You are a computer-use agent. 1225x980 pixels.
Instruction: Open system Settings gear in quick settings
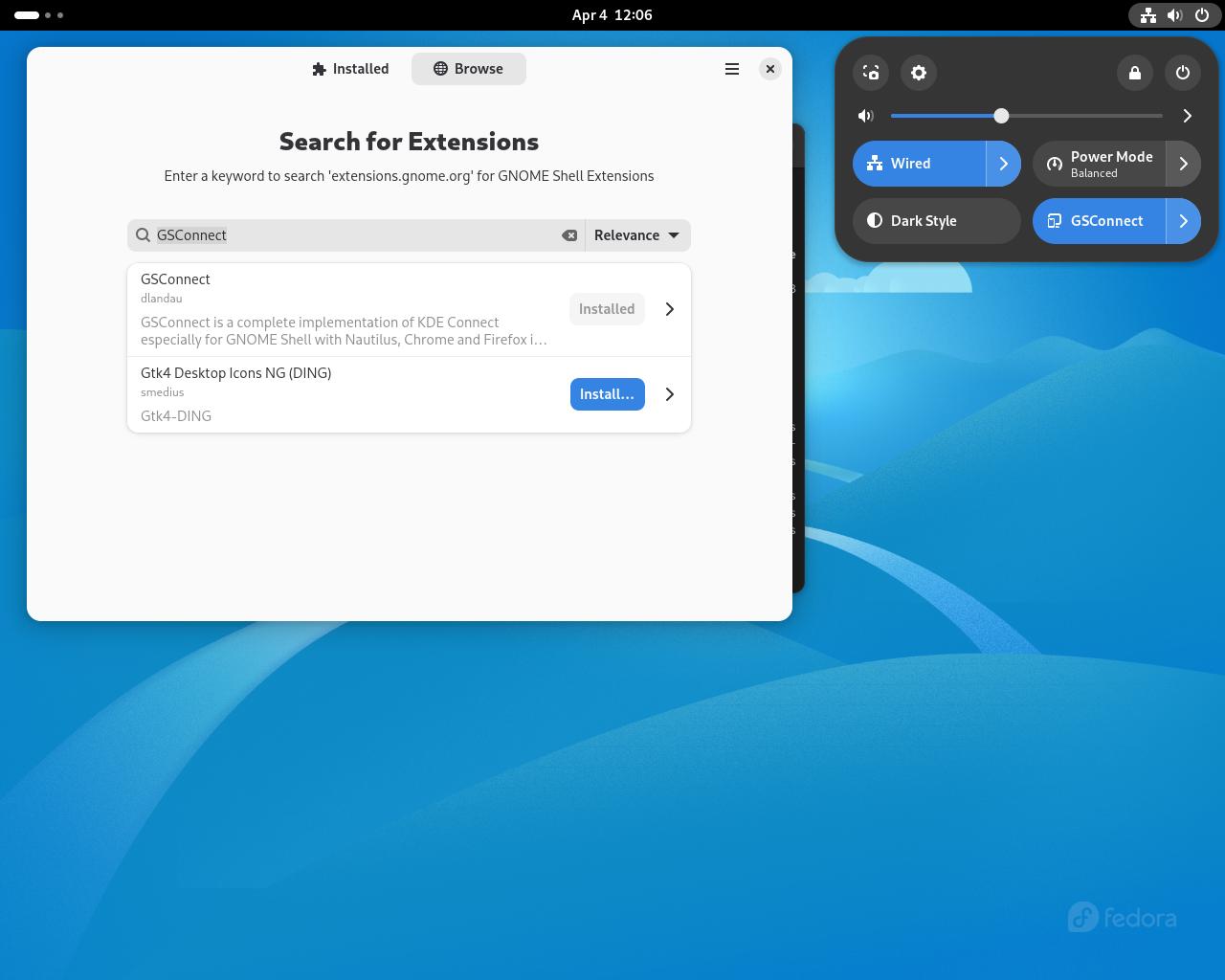click(919, 73)
